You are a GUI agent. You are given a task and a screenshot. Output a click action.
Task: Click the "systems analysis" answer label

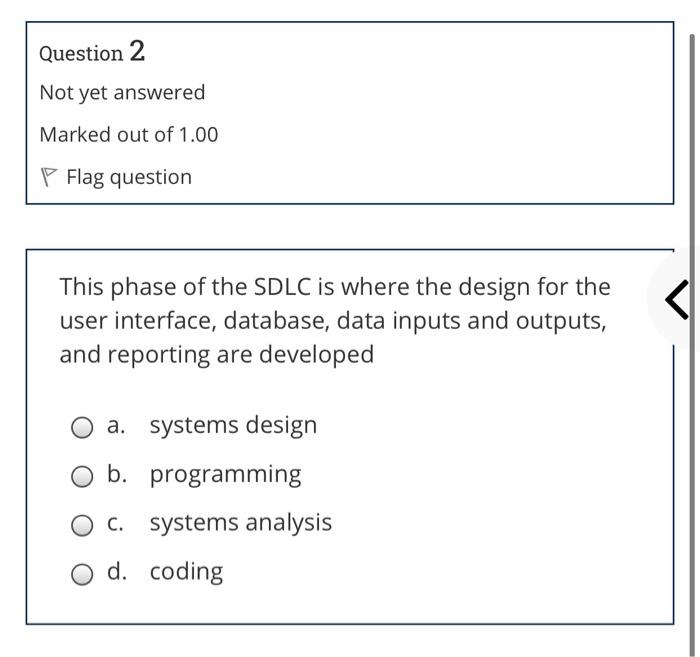pyautogui.click(x=240, y=522)
